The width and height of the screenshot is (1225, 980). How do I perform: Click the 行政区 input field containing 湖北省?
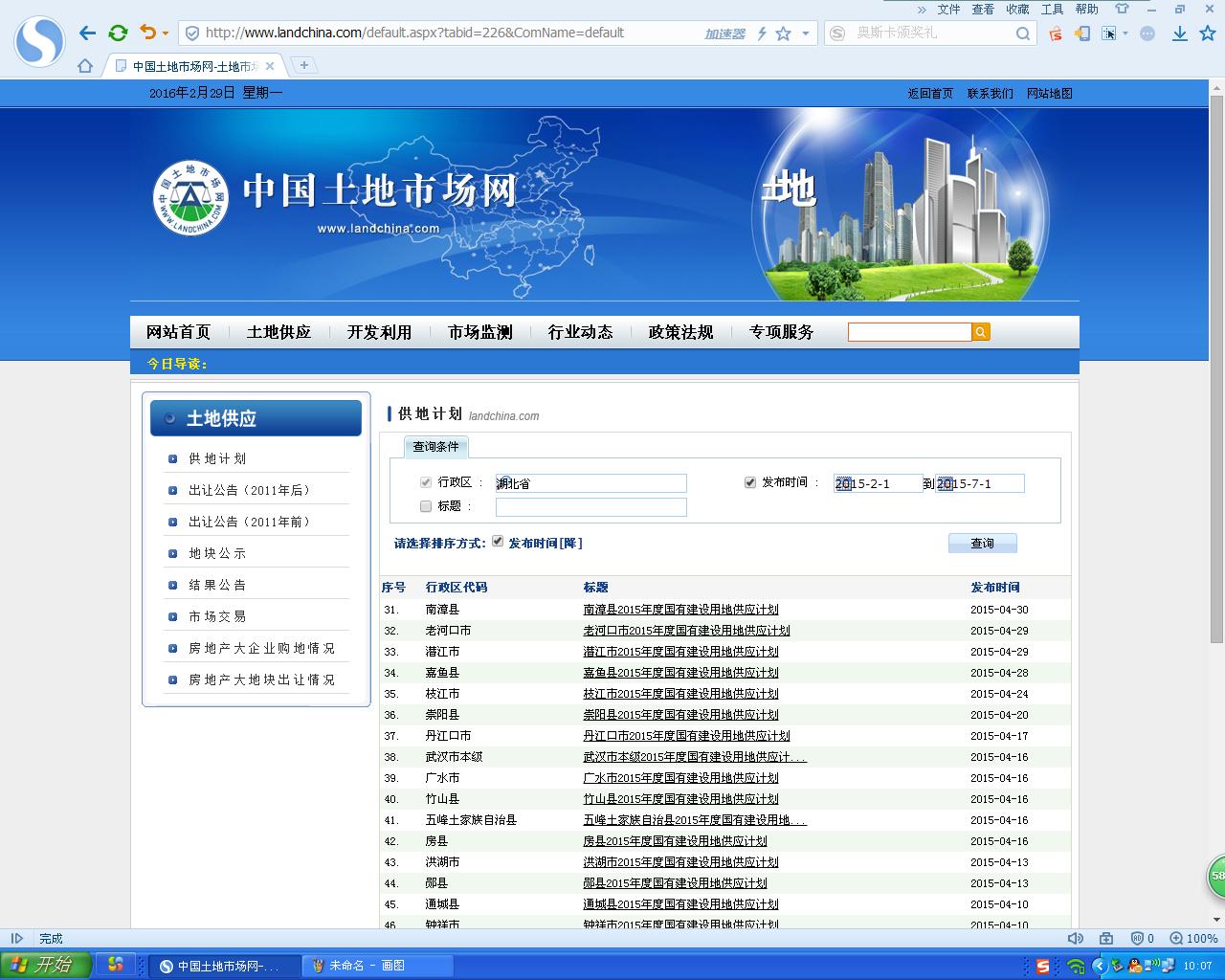[590, 483]
